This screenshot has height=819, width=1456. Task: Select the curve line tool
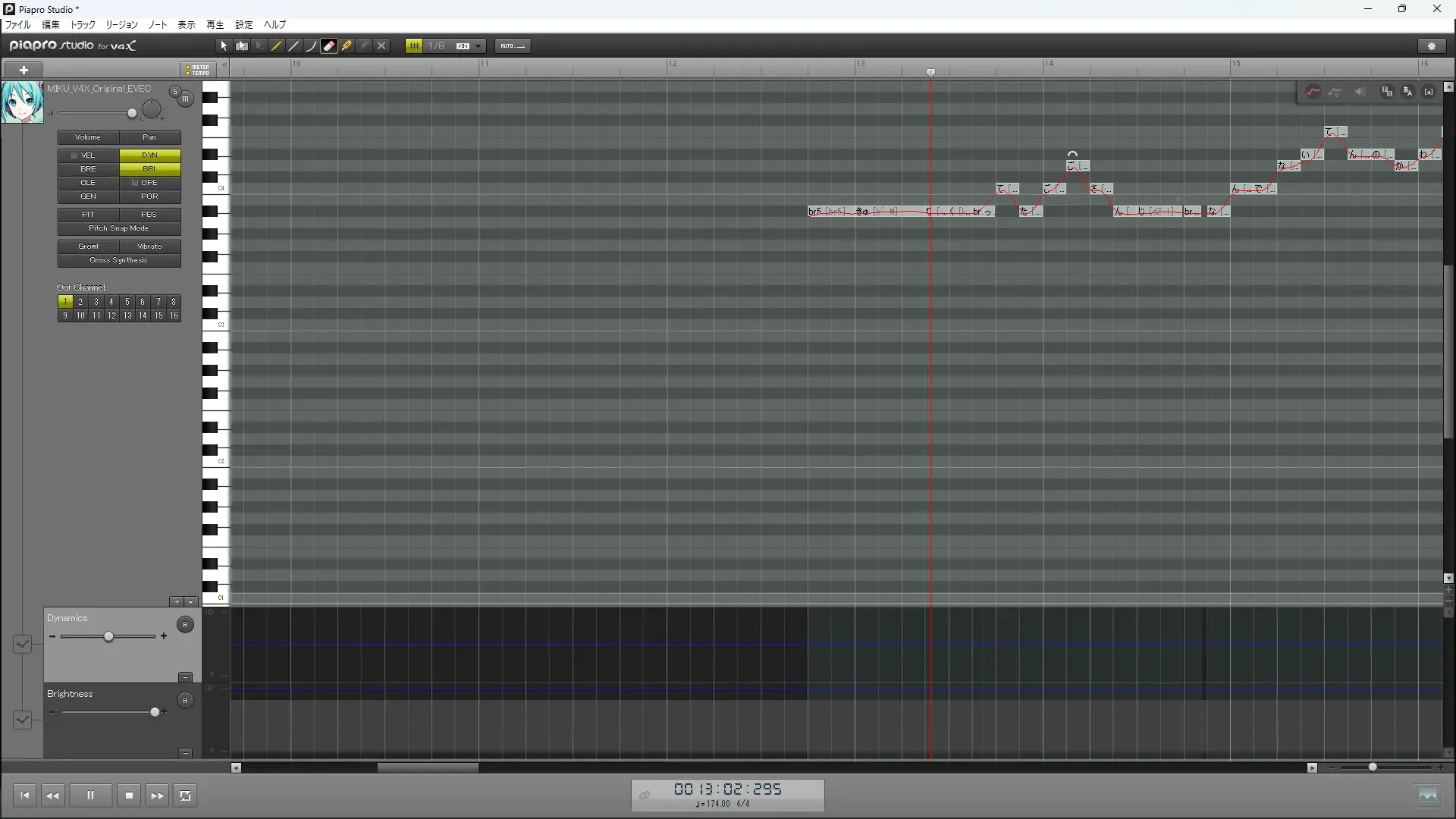tap(311, 46)
